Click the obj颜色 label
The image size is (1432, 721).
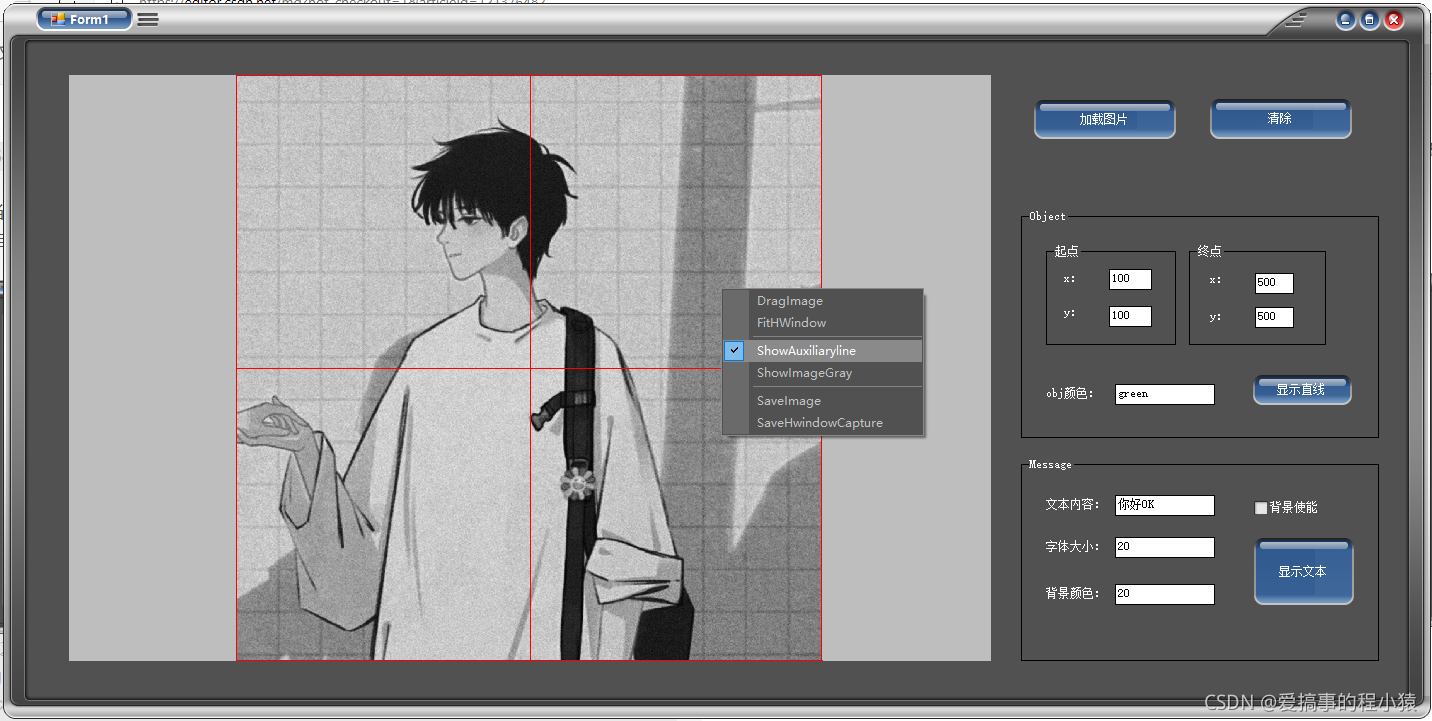(x=1070, y=394)
